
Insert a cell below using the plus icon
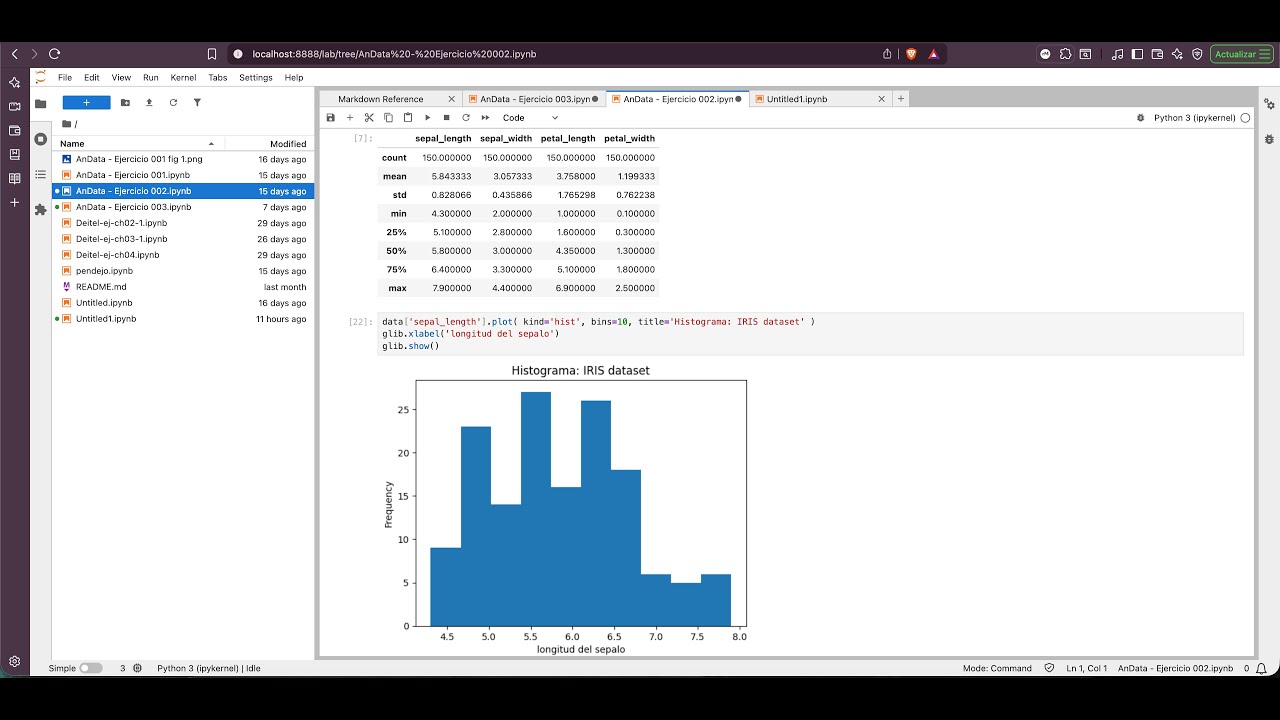pos(350,118)
